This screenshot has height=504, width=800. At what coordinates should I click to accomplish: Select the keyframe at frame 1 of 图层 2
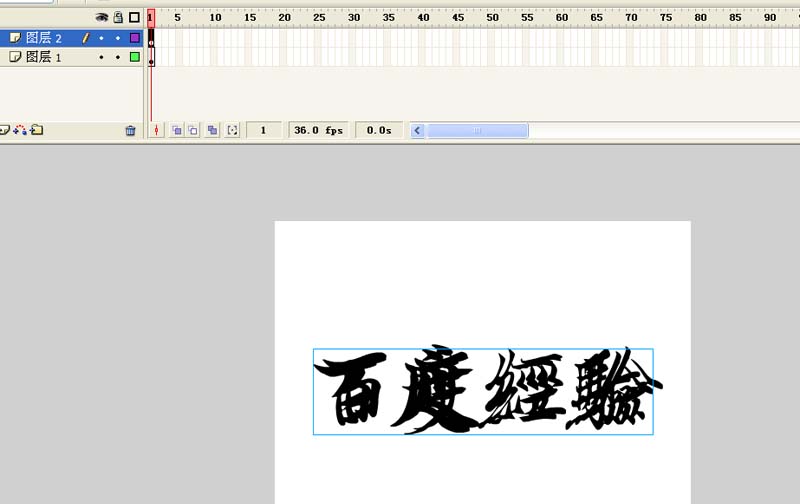point(151,38)
